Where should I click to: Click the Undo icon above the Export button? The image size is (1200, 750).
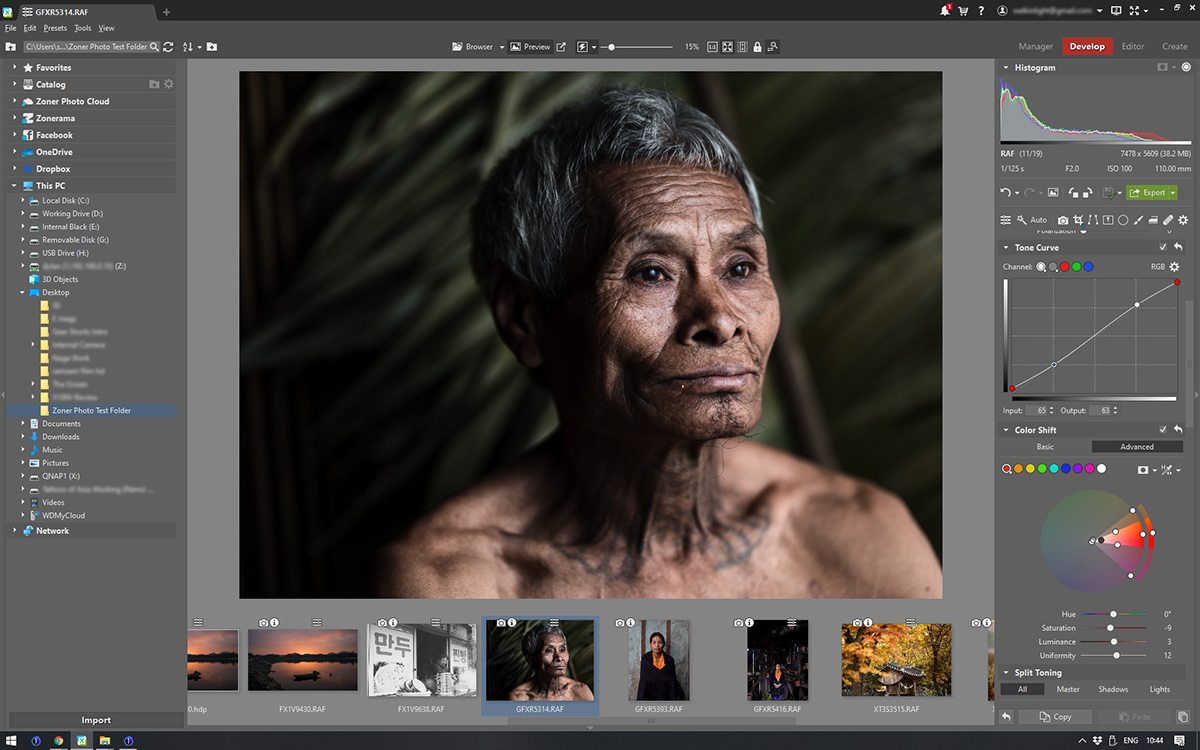(x=1005, y=192)
